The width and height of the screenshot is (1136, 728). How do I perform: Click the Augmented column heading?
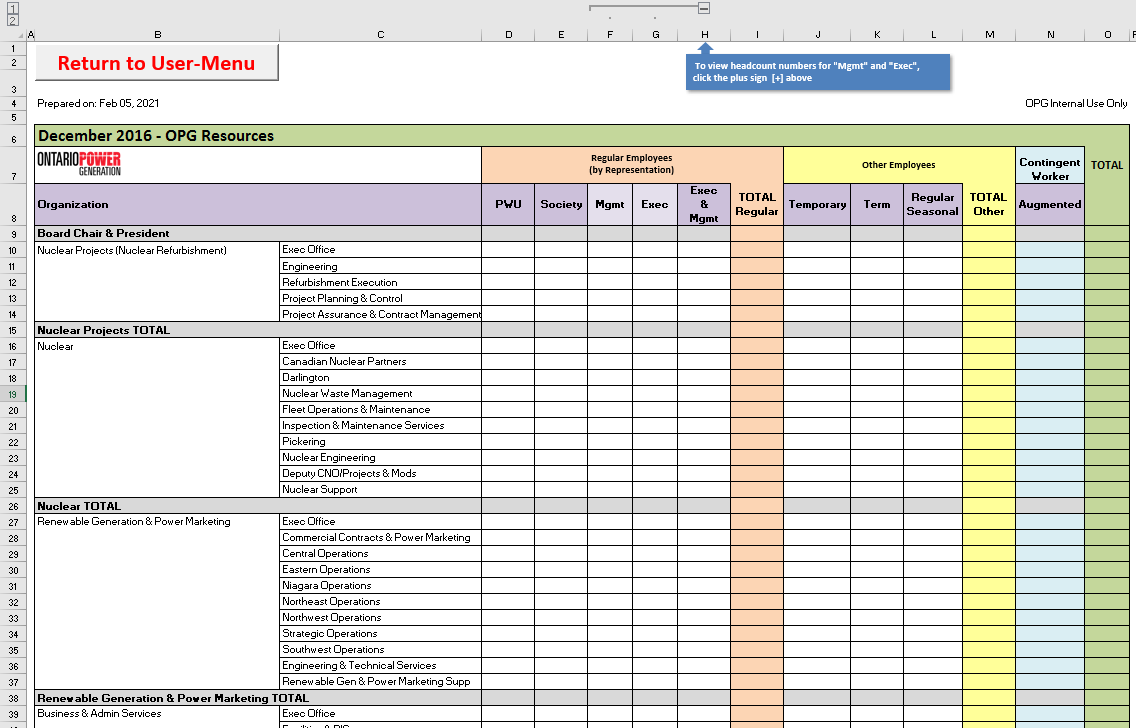point(1050,204)
